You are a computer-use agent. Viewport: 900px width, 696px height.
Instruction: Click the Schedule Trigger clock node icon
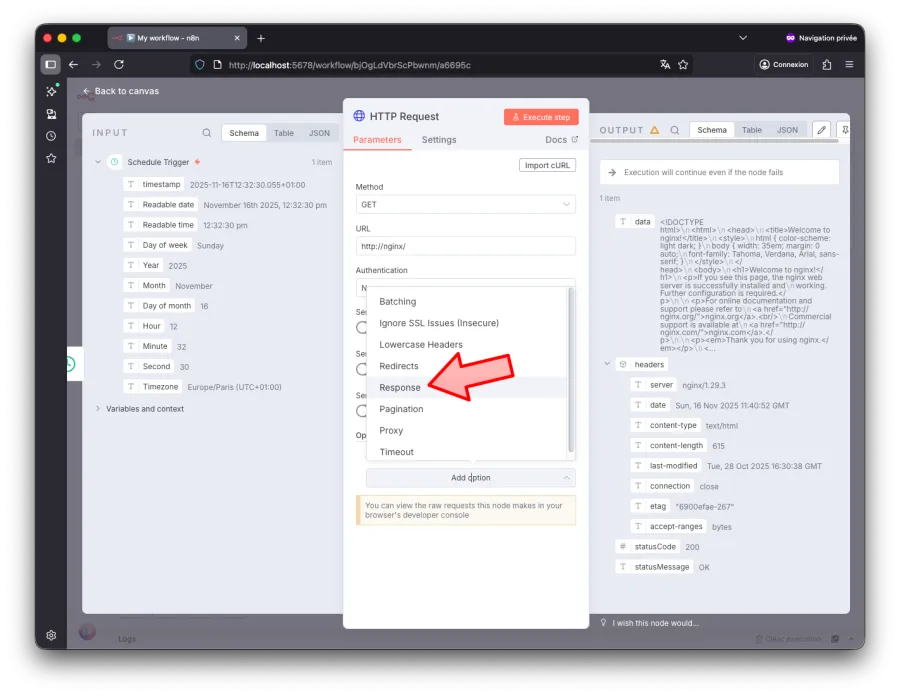point(112,161)
